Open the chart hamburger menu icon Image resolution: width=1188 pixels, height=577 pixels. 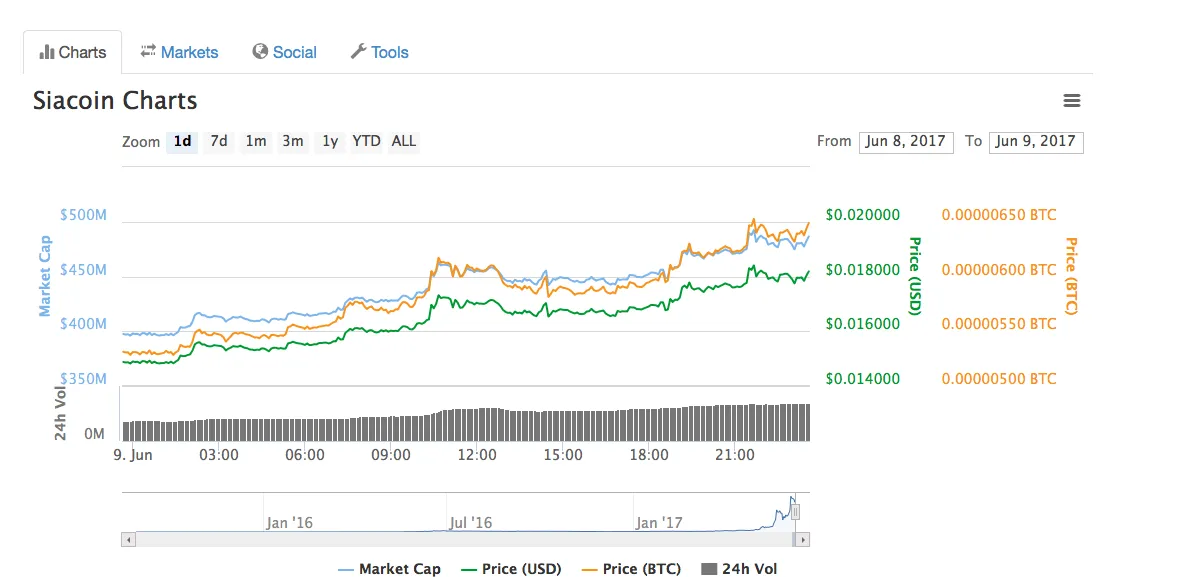[x=1071, y=101]
